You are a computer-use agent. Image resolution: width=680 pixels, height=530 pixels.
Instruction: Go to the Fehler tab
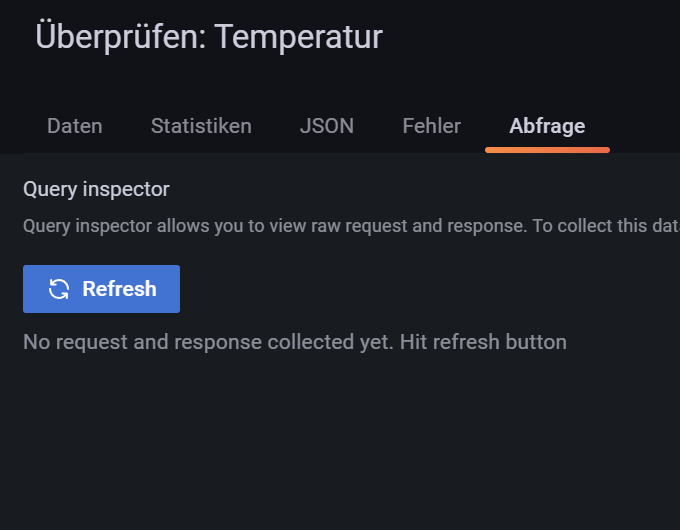click(431, 126)
